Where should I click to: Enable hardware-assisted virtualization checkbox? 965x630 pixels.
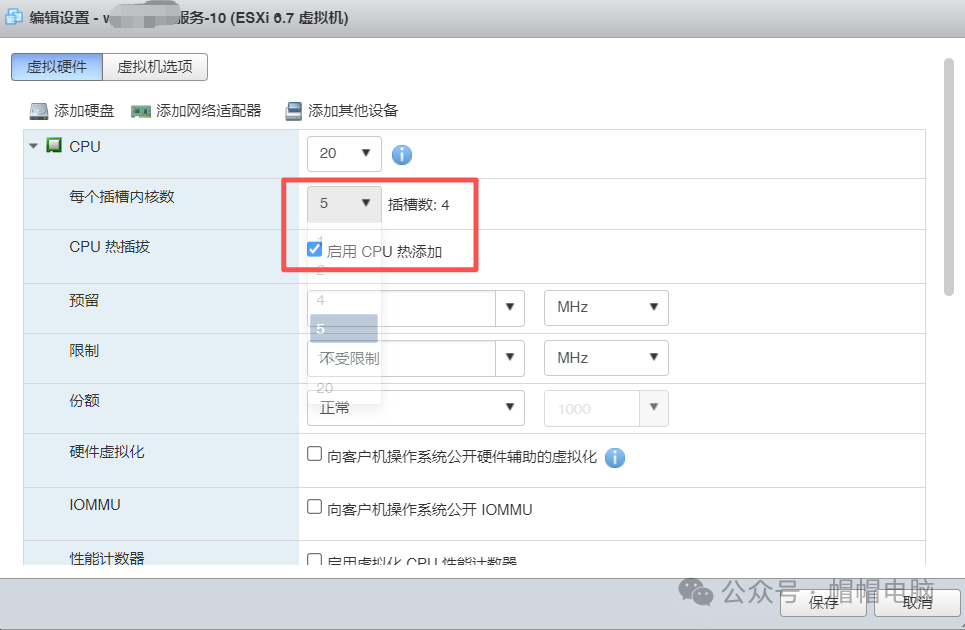[314, 454]
